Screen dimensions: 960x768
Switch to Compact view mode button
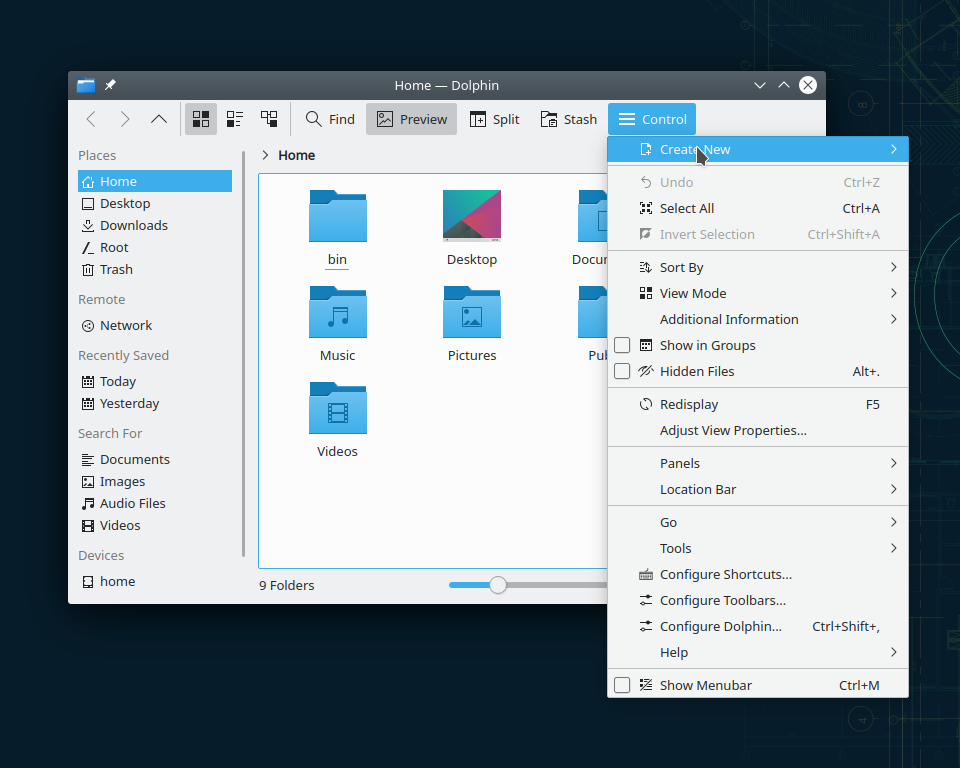coord(234,119)
